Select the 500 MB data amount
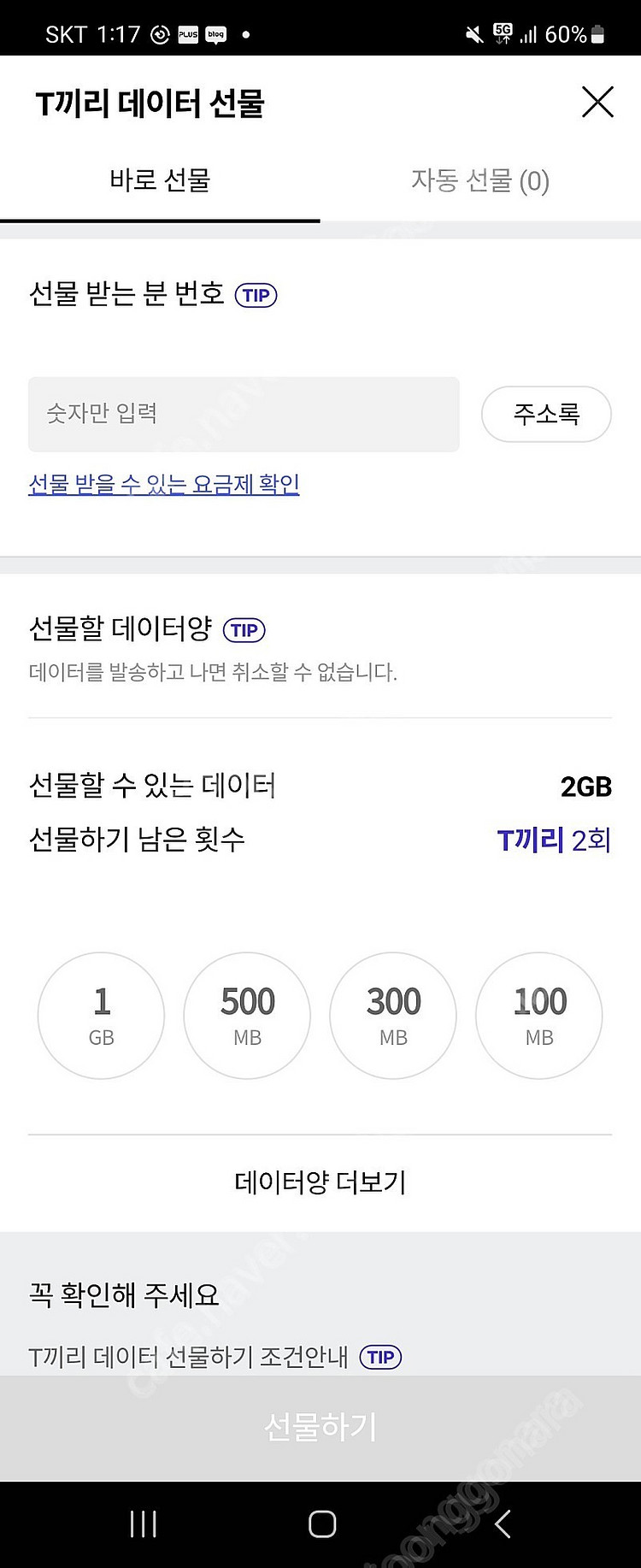The height and width of the screenshot is (1568, 641). click(247, 1016)
